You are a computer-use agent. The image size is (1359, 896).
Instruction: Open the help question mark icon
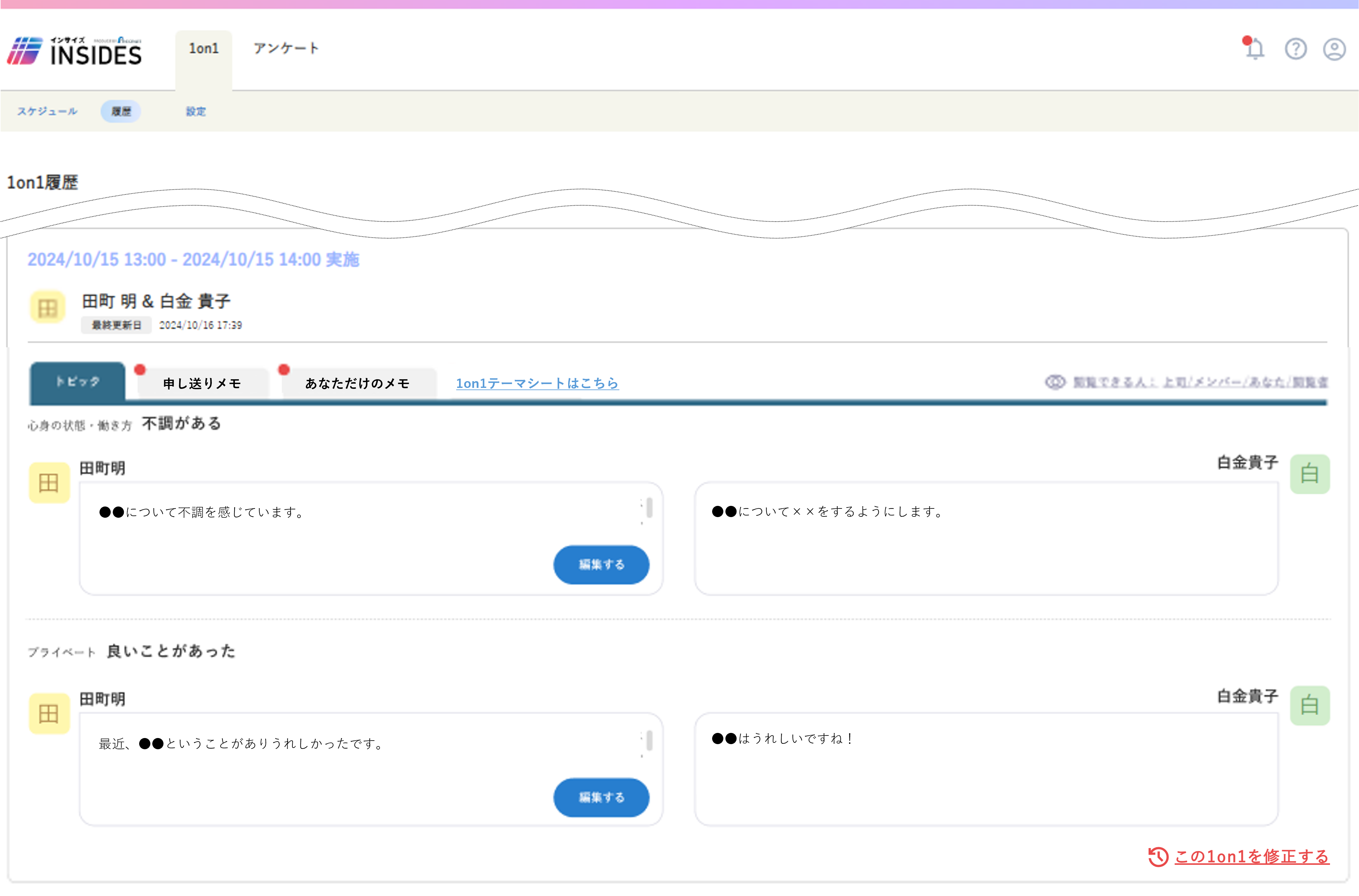point(1296,49)
